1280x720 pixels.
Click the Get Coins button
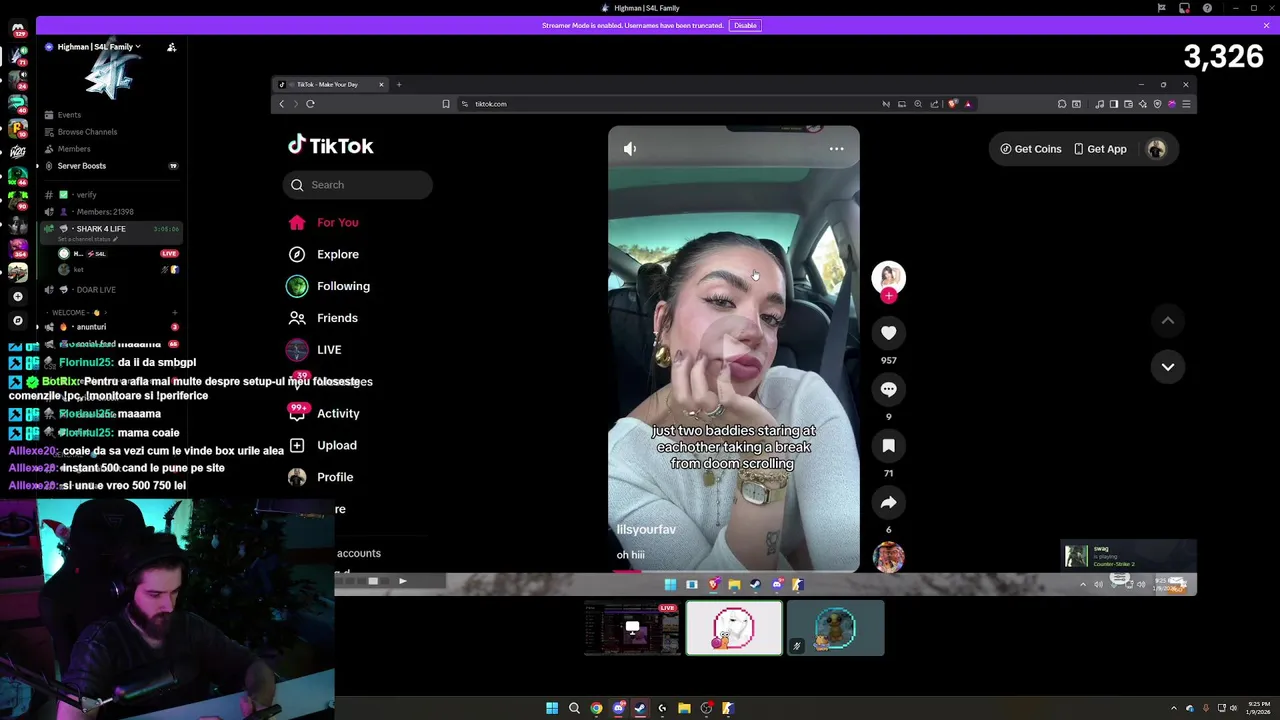pos(1031,149)
